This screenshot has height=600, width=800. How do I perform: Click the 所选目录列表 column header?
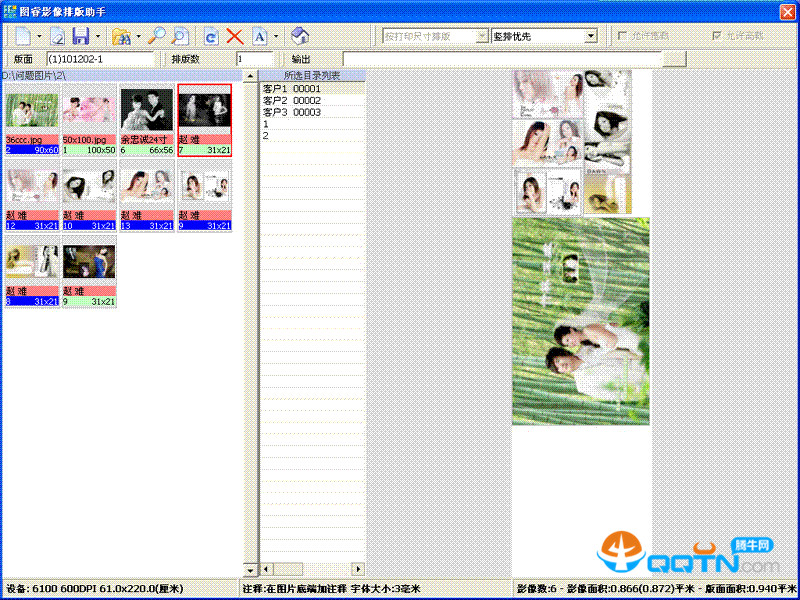click(311, 75)
